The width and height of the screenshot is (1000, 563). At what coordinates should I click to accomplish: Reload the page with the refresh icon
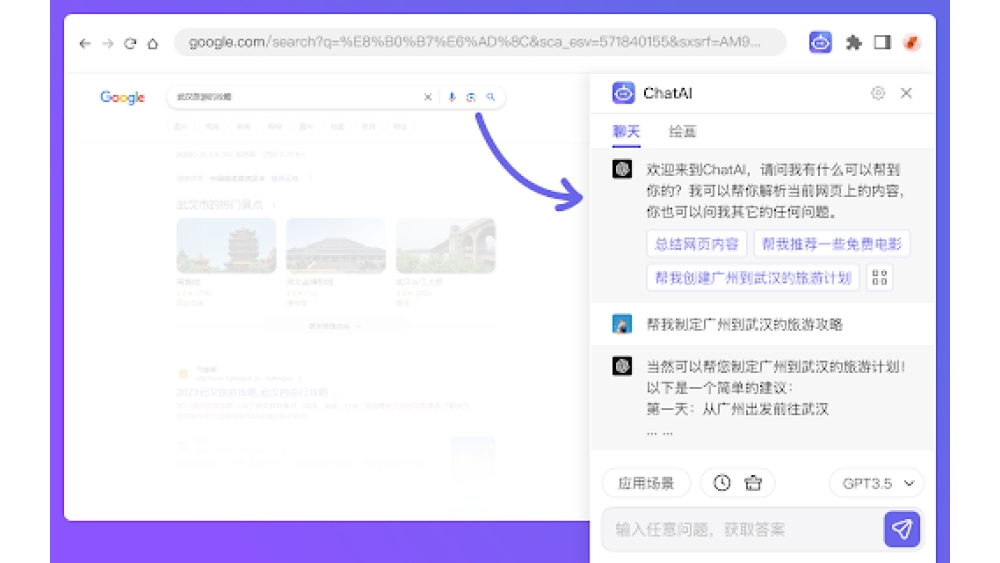pos(130,43)
